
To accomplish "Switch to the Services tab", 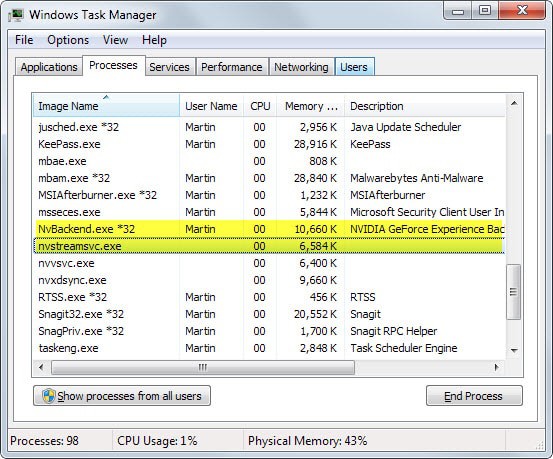I will (x=169, y=67).
